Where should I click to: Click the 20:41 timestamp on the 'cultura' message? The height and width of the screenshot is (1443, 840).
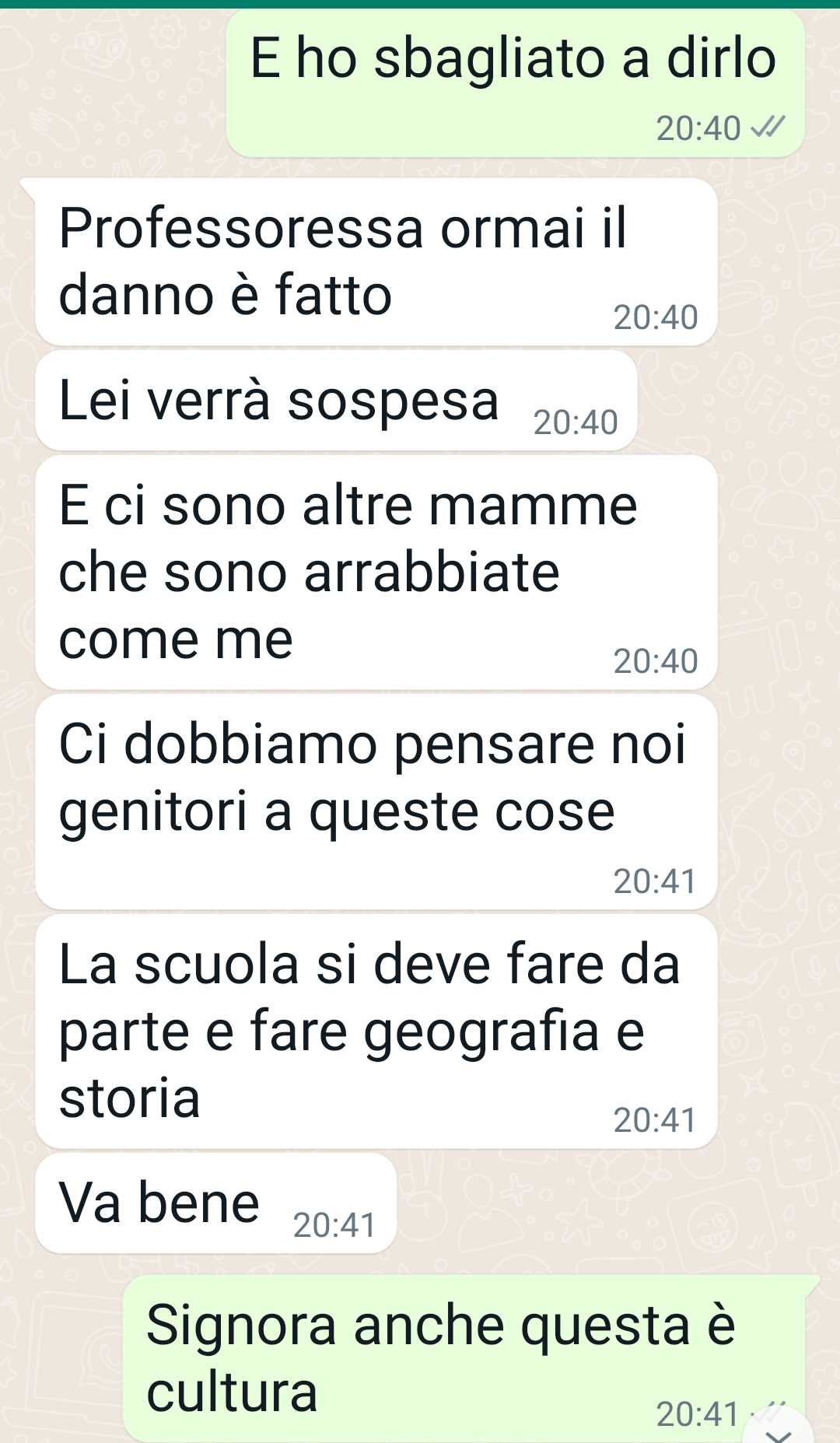pos(698,1414)
